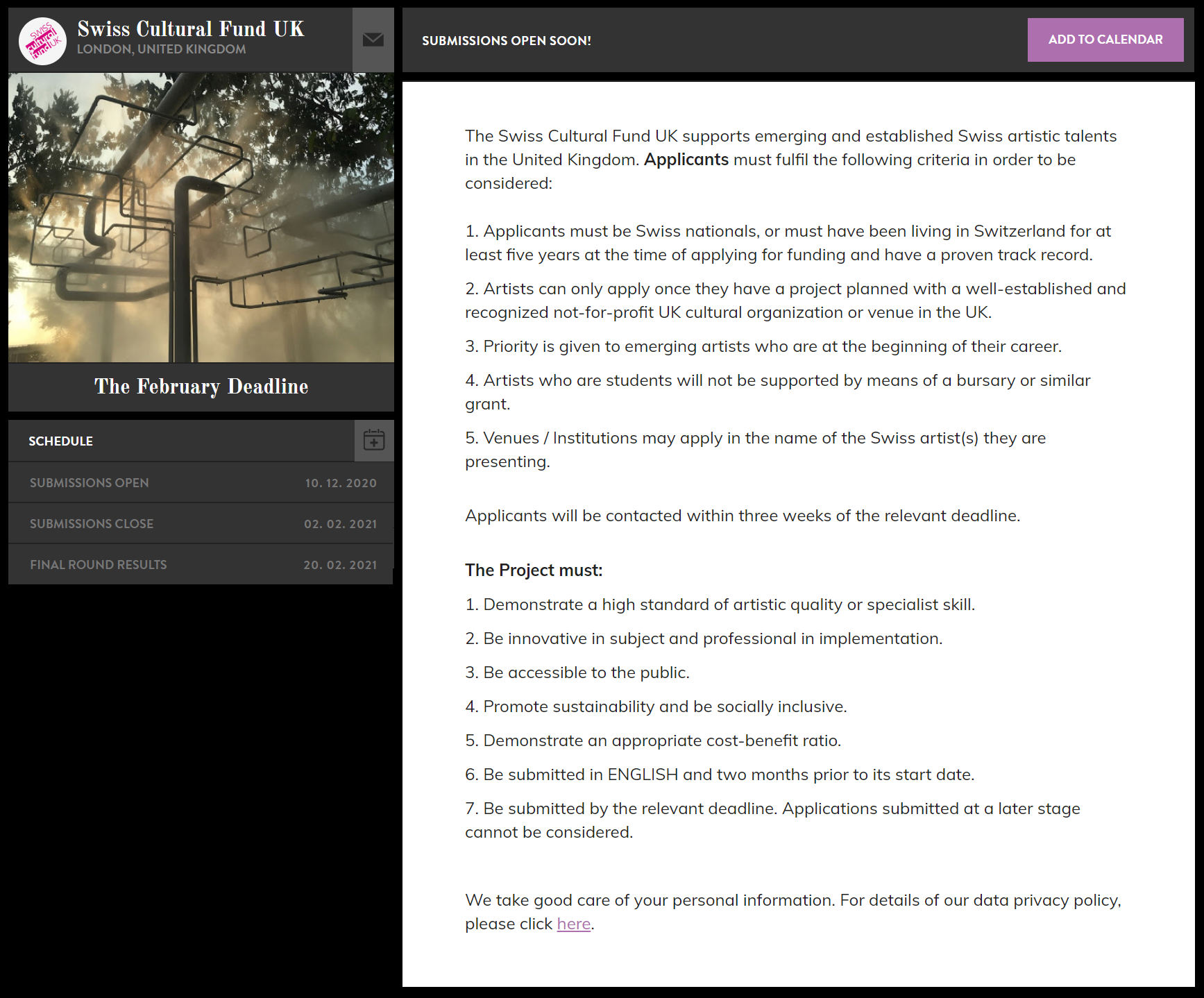Click the 'LONDON, UNITED KINGDOM' location text
The width and height of the screenshot is (1204, 998).
point(162,49)
